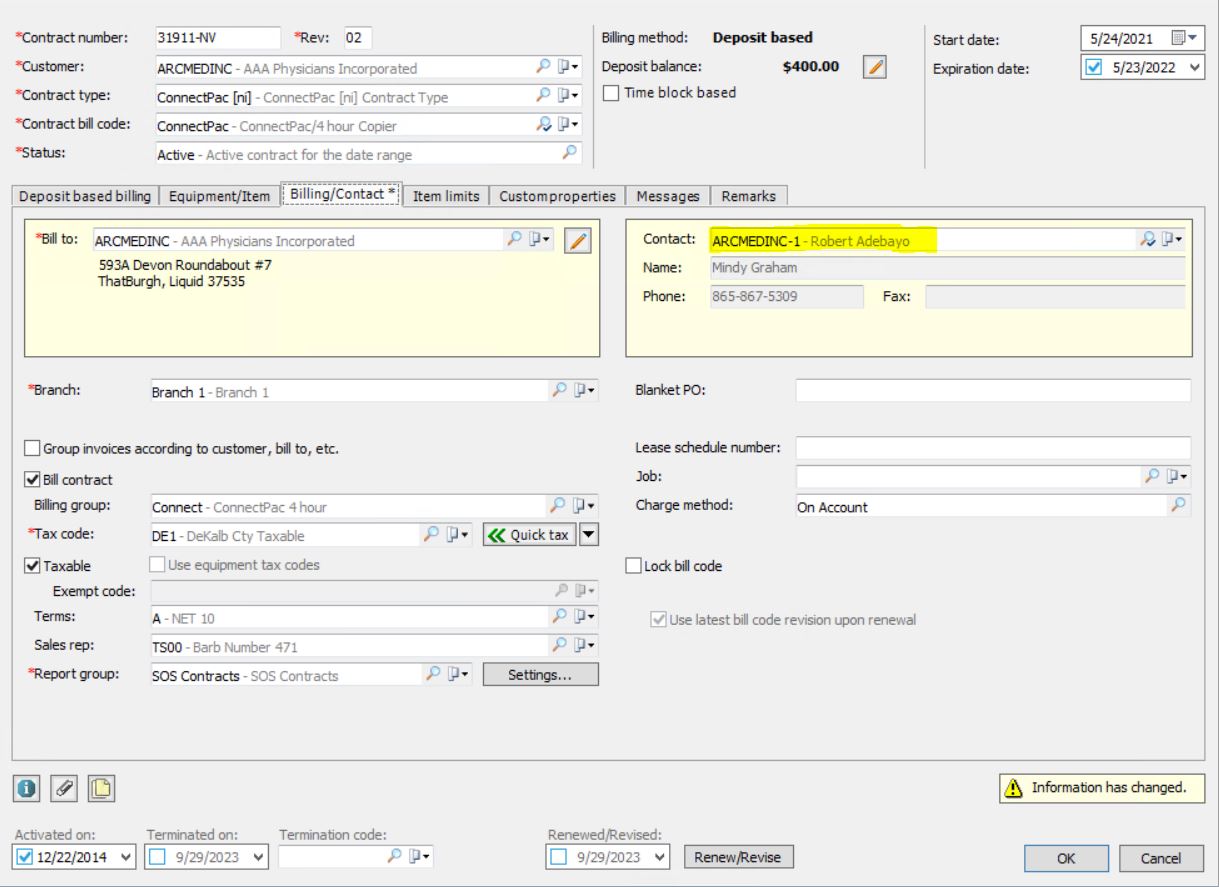The height and width of the screenshot is (887, 1219).
Task: Open the Customer field flag menu
Action: tap(569, 68)
